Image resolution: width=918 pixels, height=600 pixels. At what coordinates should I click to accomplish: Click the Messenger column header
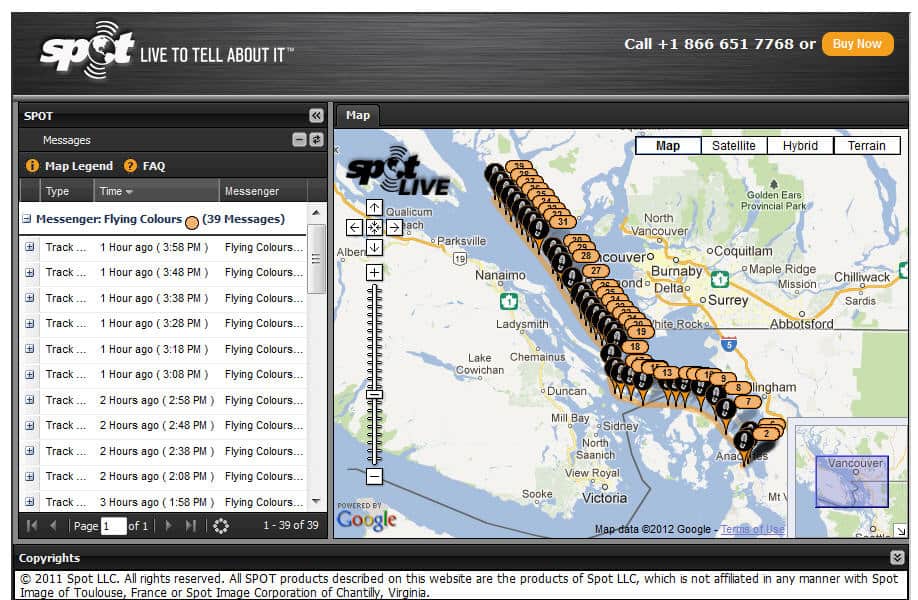263,191
